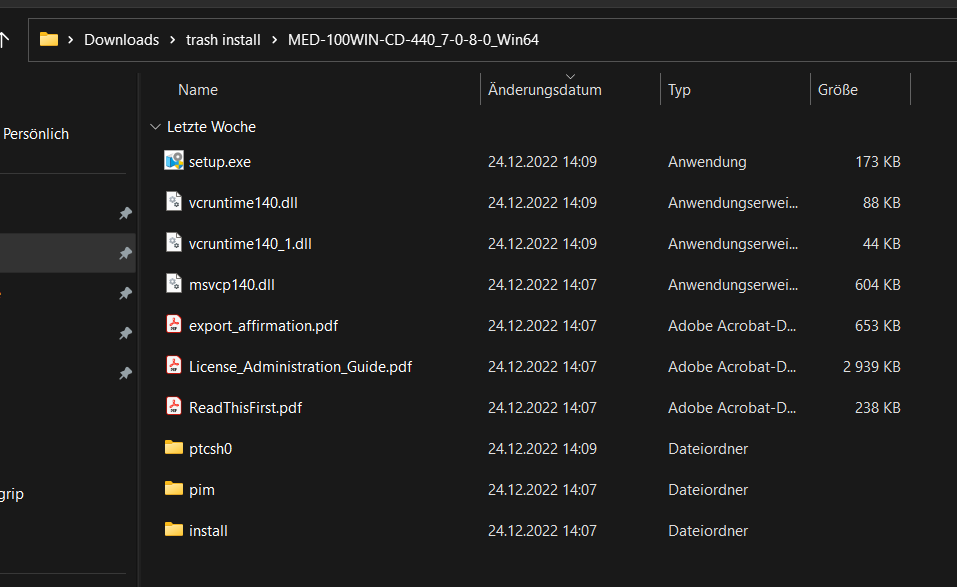Collapse the Letzte Woche group
This screenshot has height=587, width=957.
click(x=155, y=126)
